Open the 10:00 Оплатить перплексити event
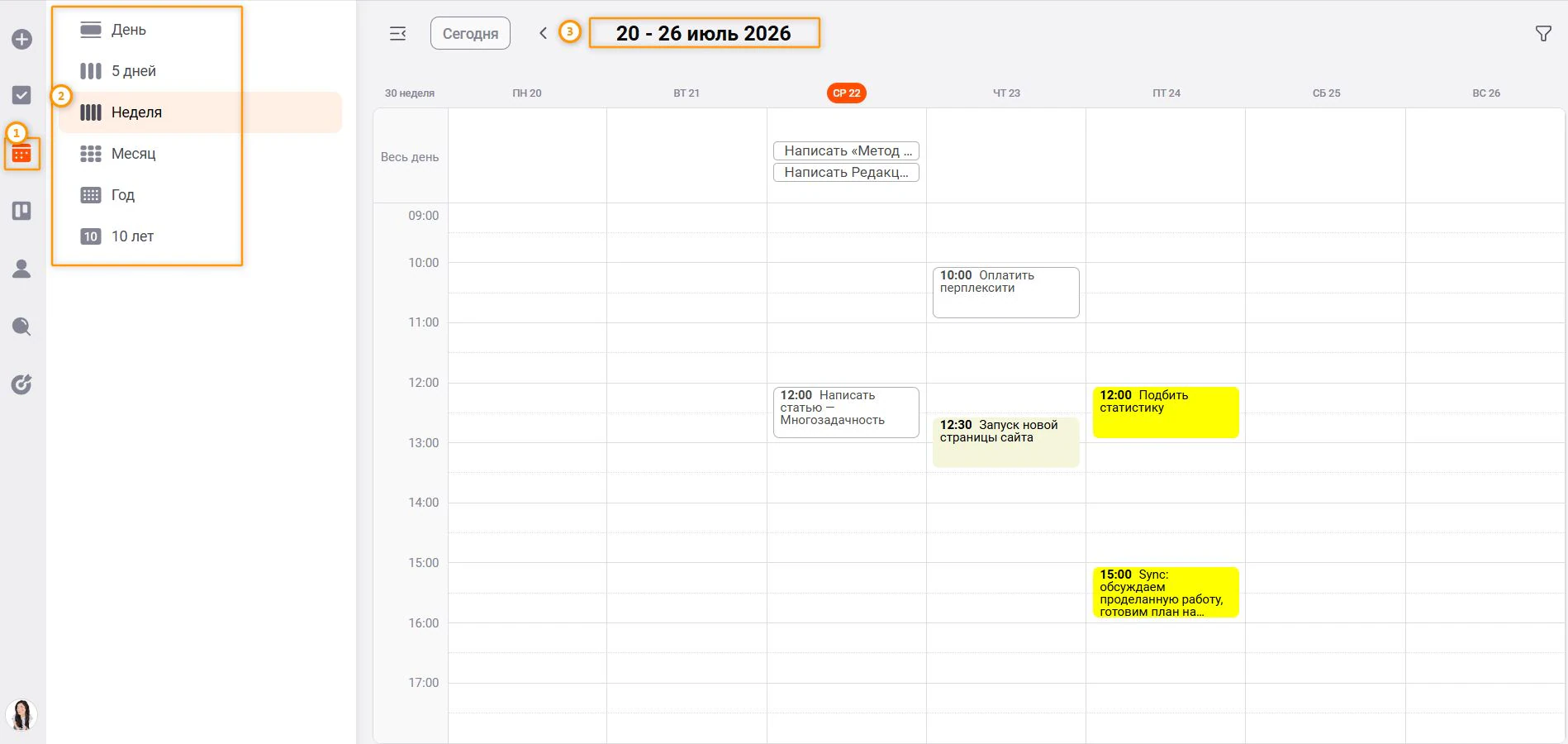 pos(1005,292)
